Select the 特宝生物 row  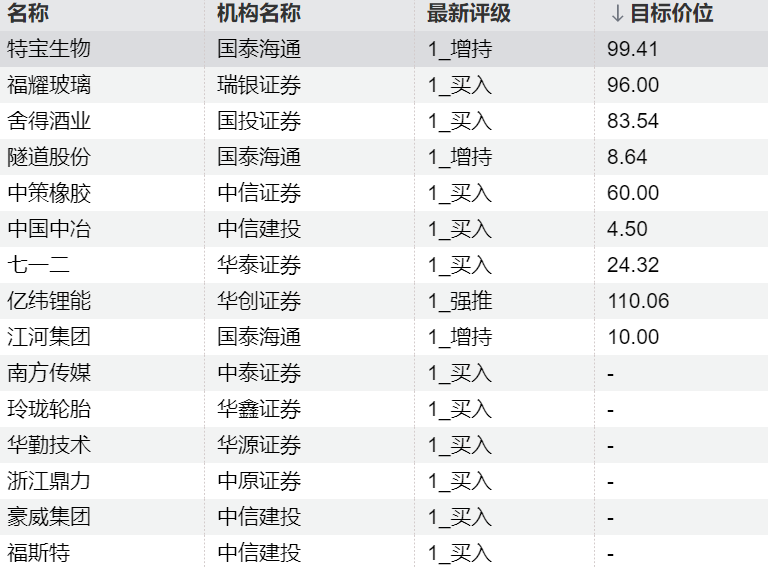(x=384, y=49)
